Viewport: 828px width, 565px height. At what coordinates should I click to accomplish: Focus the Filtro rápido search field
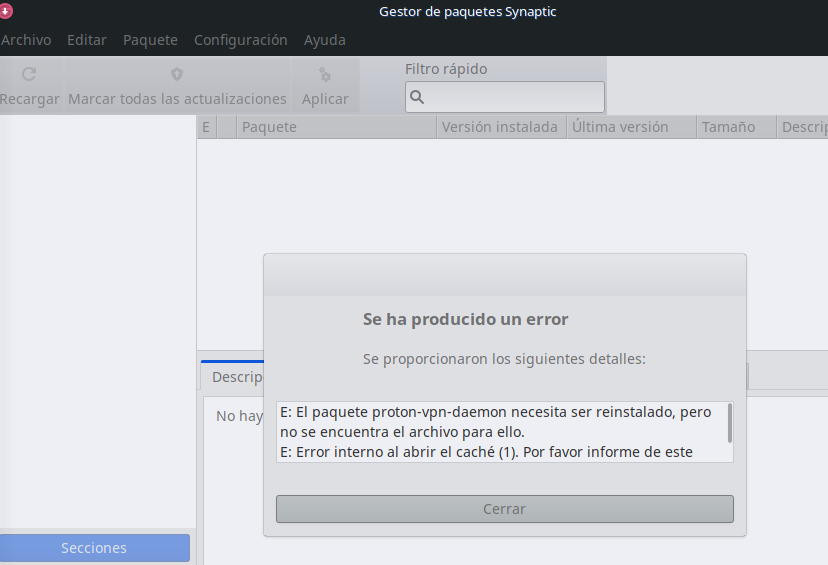point(505,97)
